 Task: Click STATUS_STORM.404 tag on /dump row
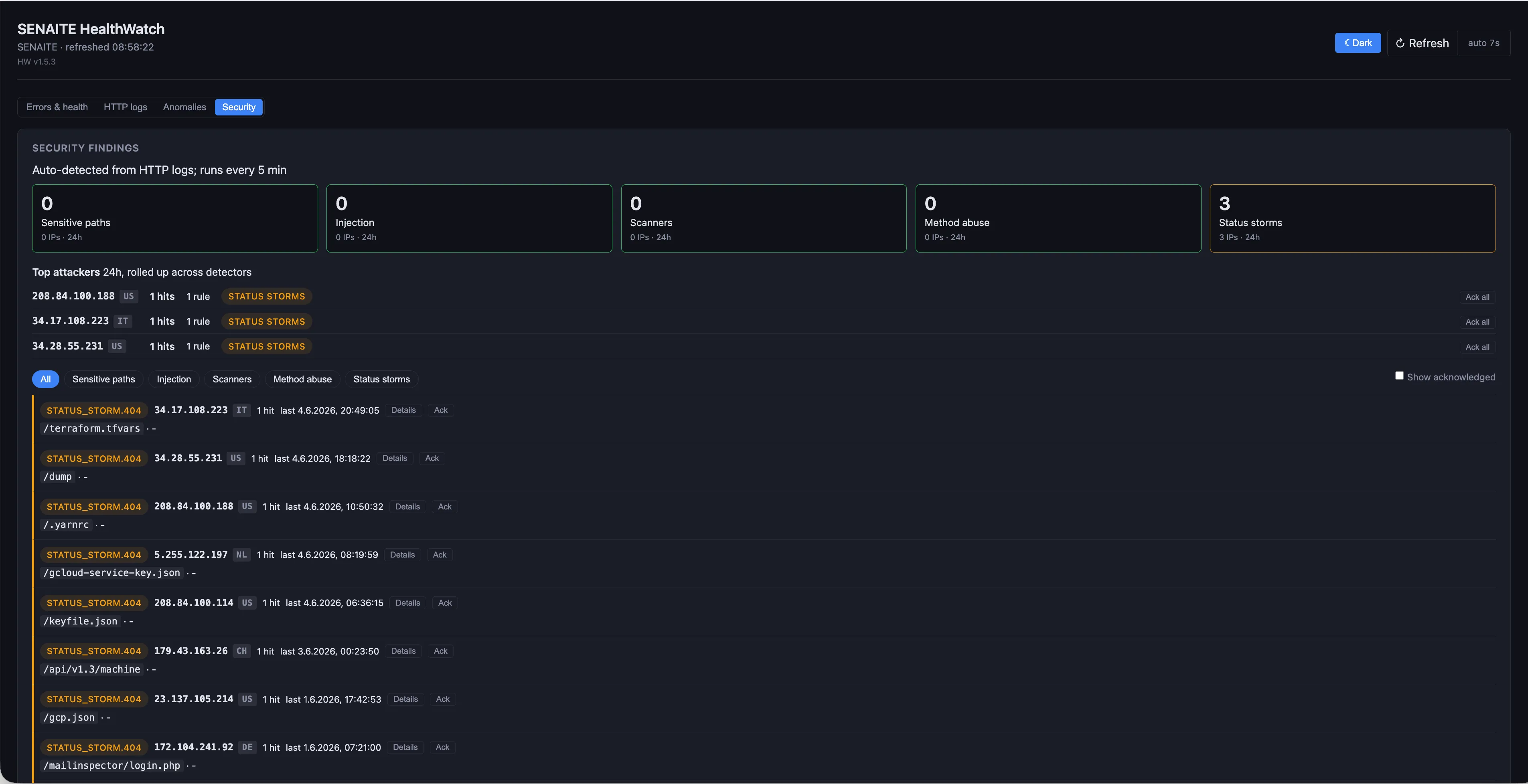click(x=94, y=459)
